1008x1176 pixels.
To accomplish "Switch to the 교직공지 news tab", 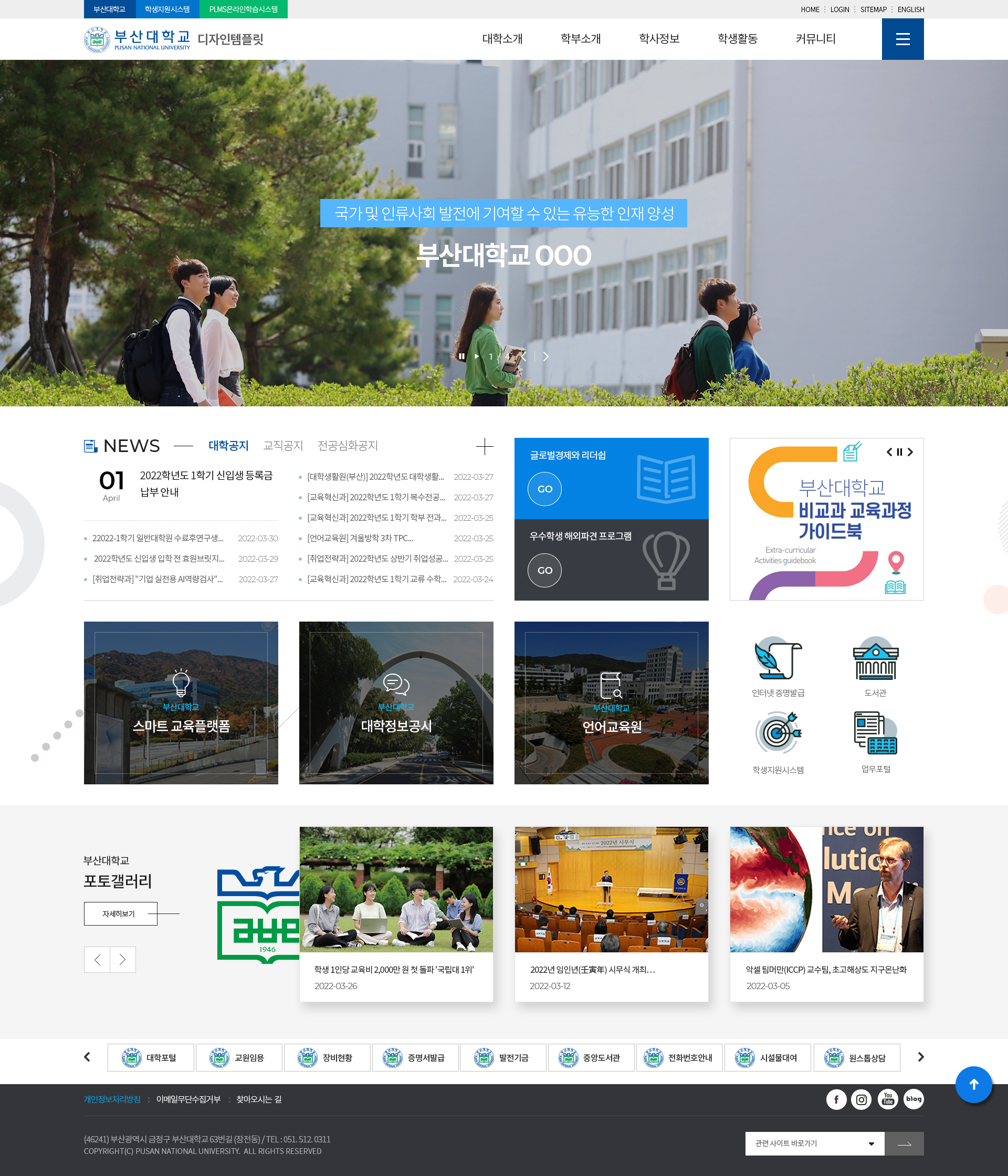I will coord(282,446).
